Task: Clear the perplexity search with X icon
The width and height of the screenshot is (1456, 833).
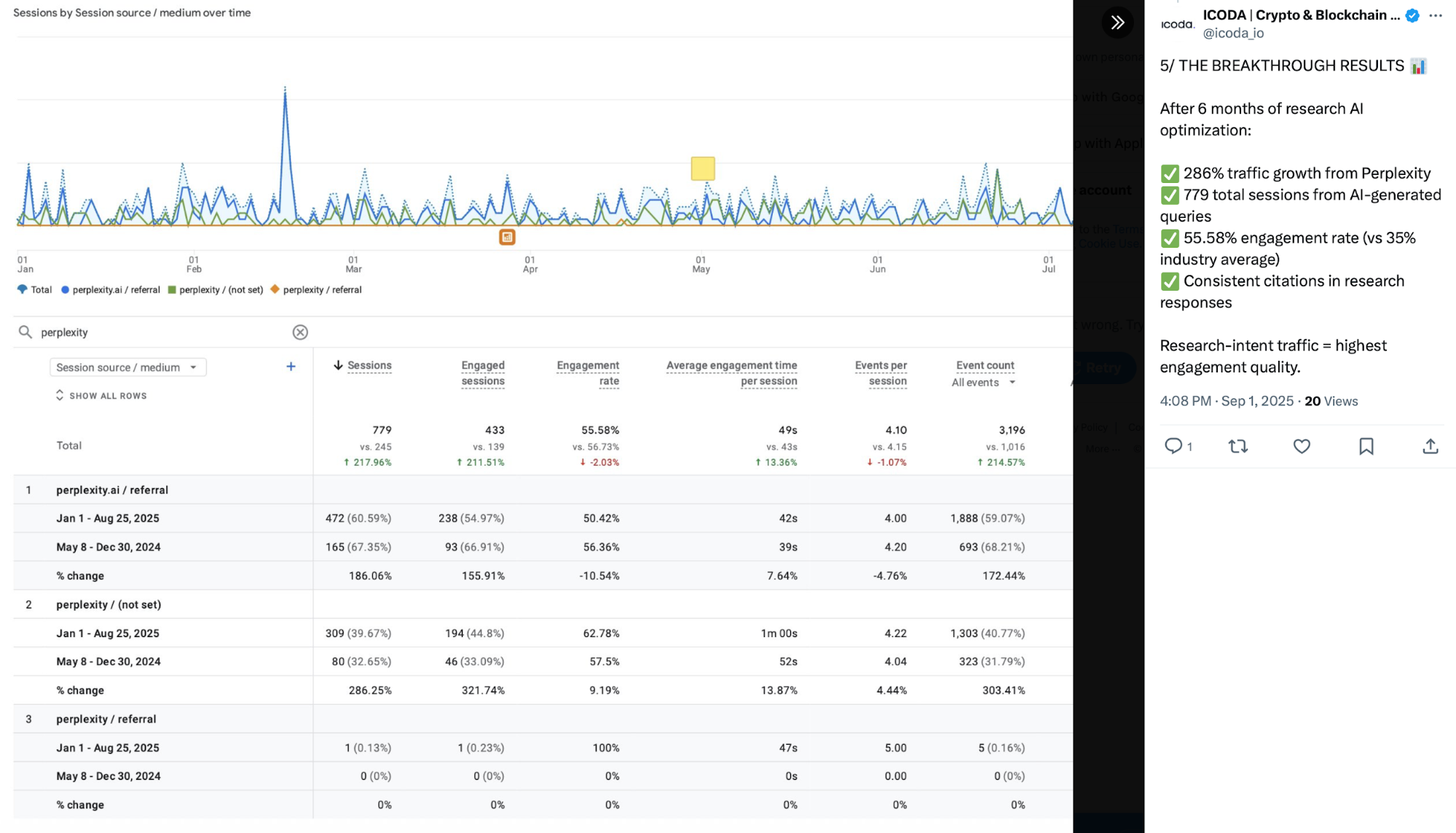Action: 300,332
